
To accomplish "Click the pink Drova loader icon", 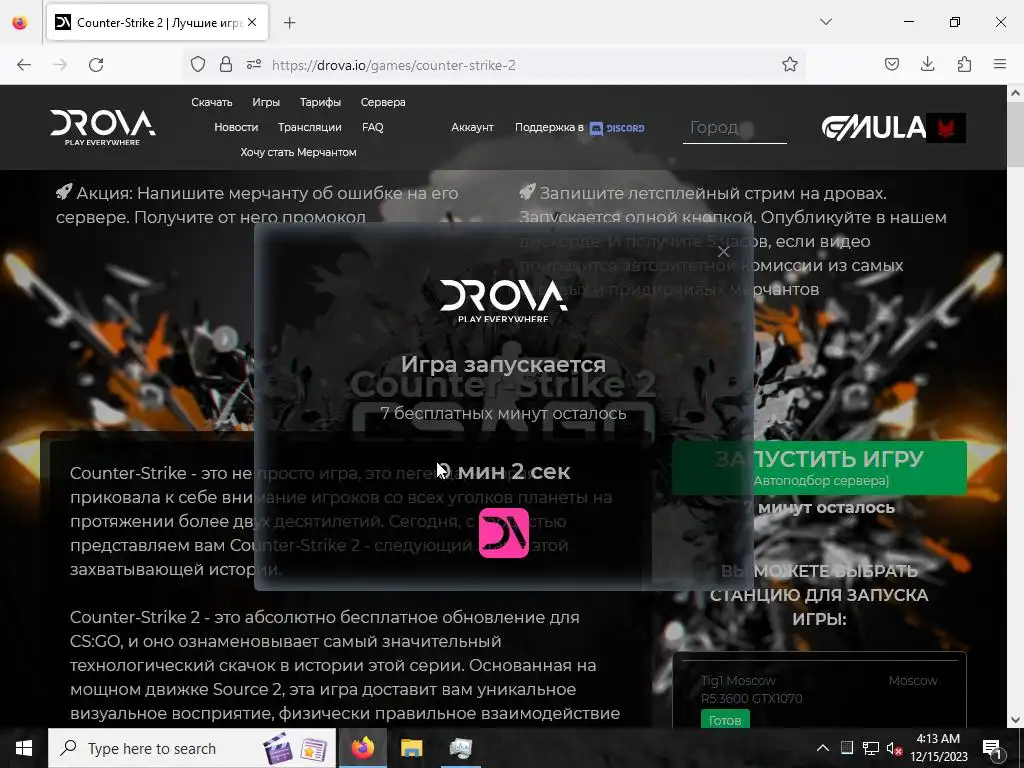I will click(504, 533).
